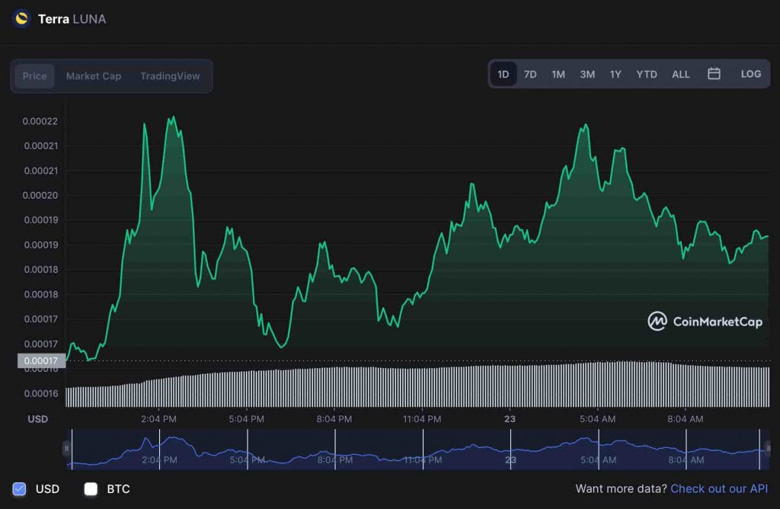780x509 pixels.
Task: Open the Check out our API link
Action: pyautogui.click(x=719, y=489)
